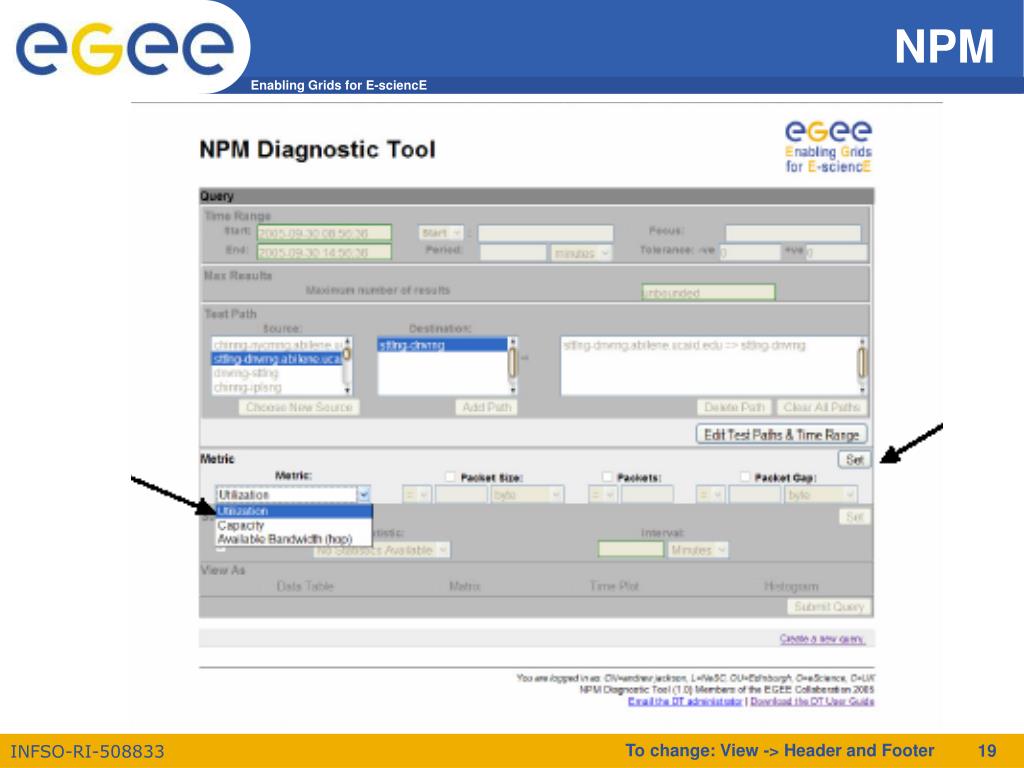Enable the Packet Size checkbox
The image size is (1024, 768).
(450, 477)
